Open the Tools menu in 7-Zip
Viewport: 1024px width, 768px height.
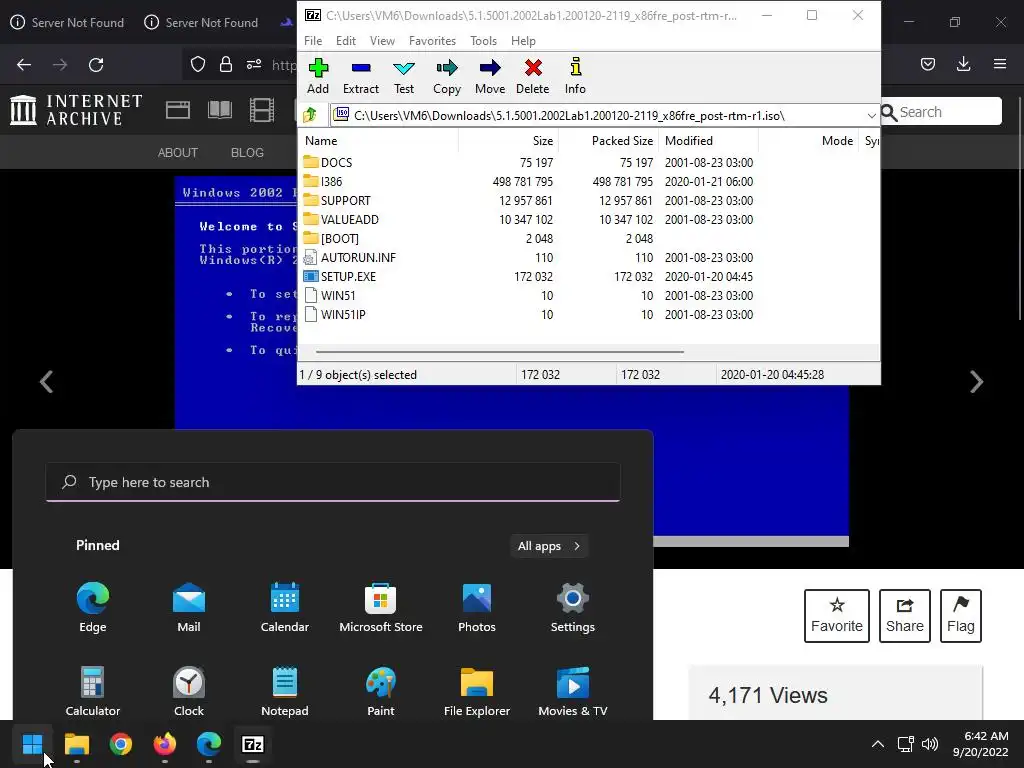(x=483, y=40)
